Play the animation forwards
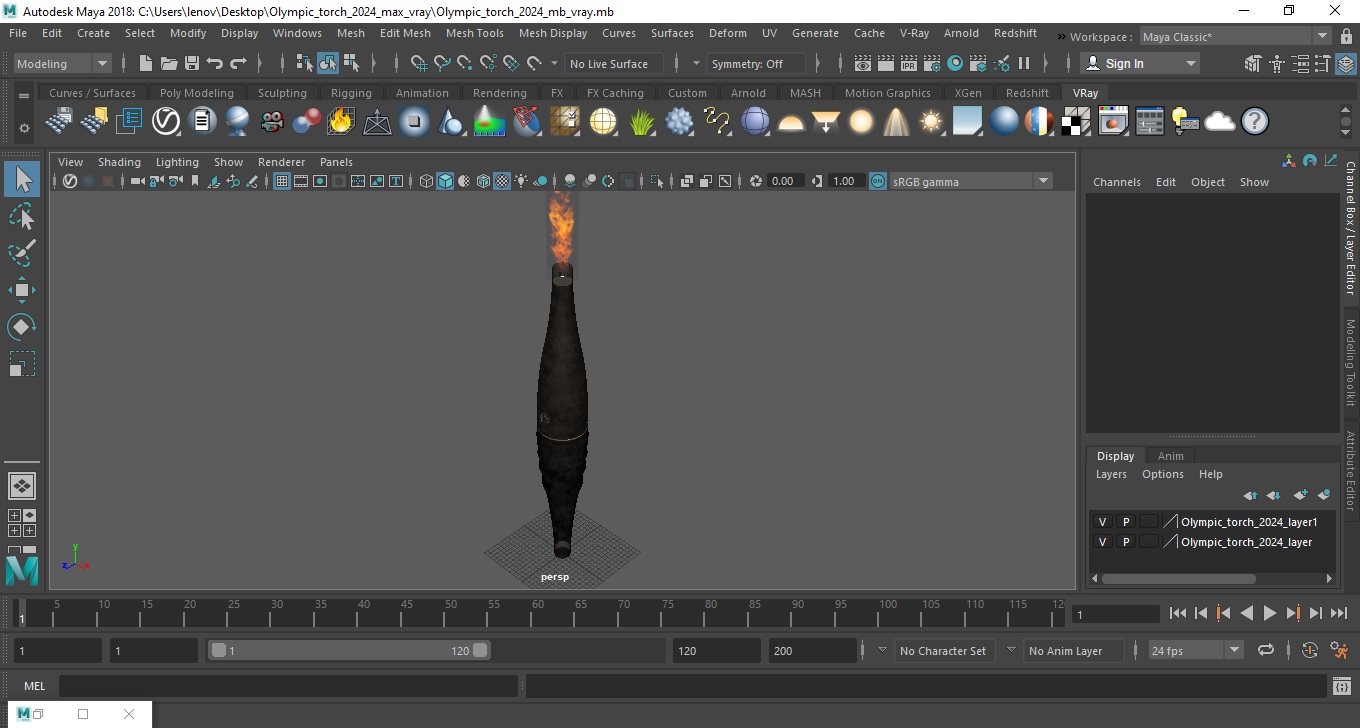Viewport: 1360px width, 728px height. tap(1269, 613)
